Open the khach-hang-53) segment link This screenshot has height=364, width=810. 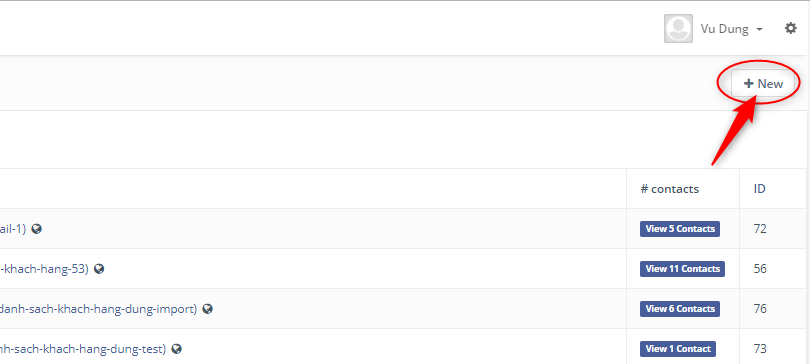click(45, 269)
